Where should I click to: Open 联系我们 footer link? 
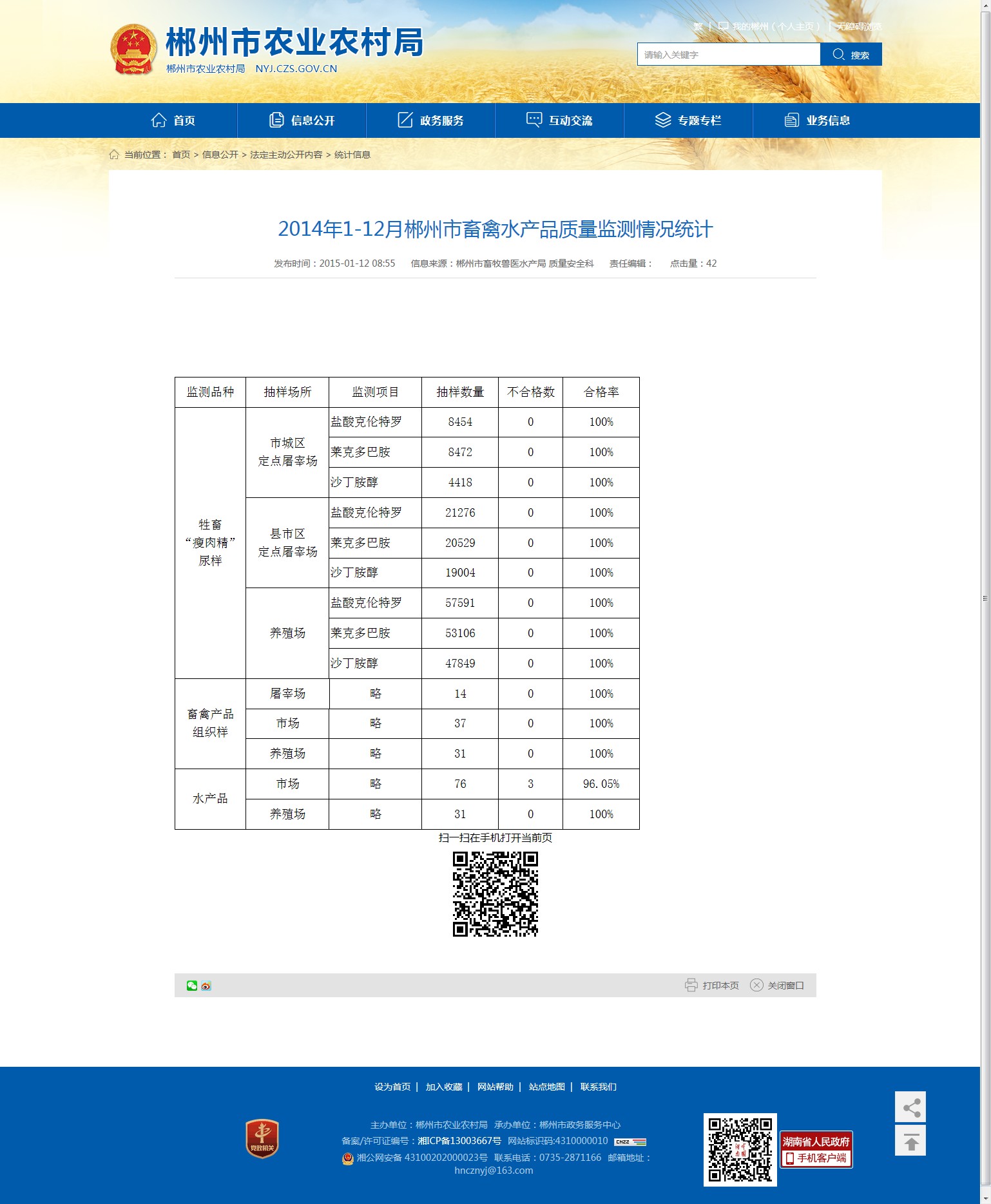pos(599,1087)
